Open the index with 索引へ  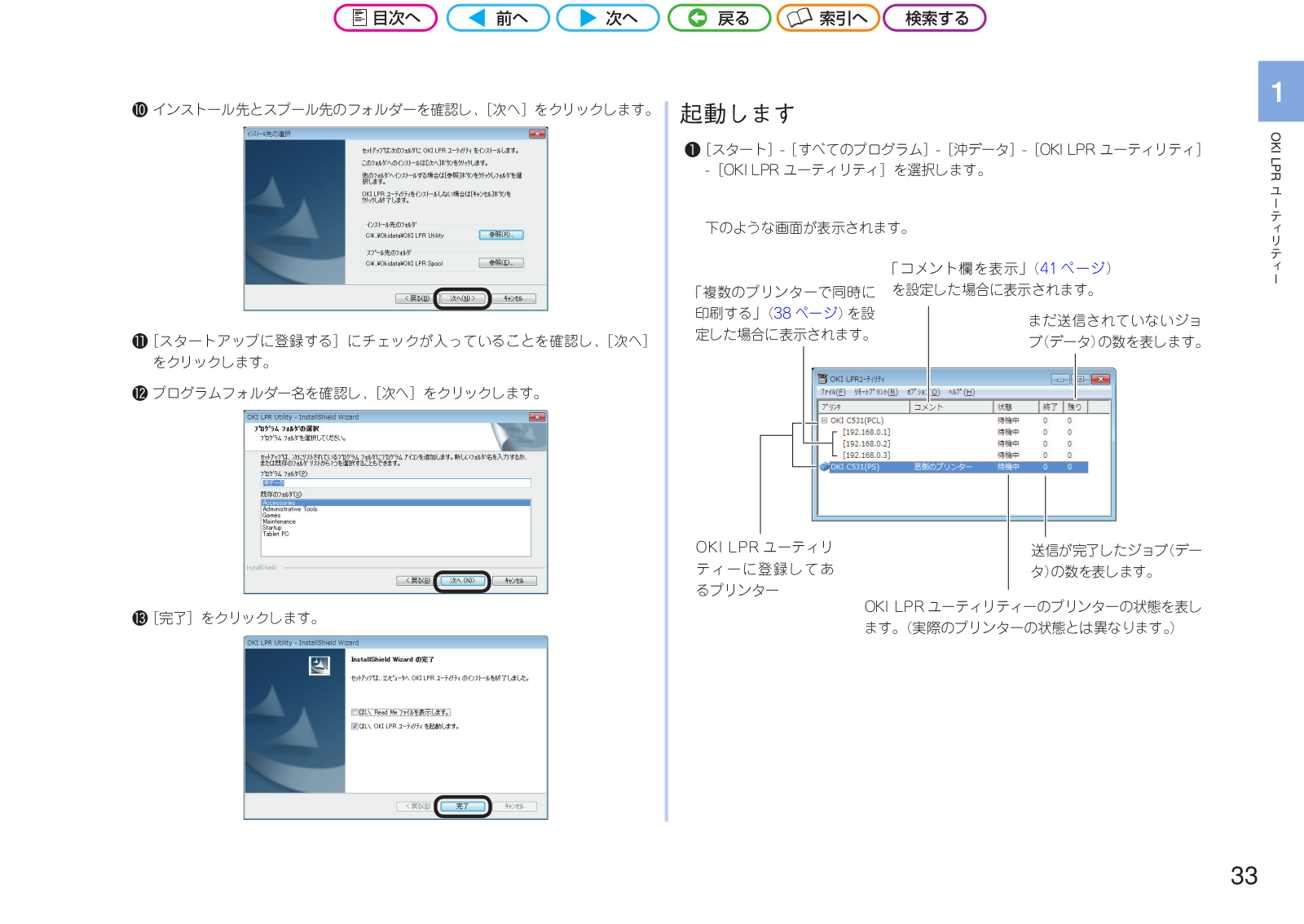(x=828, y=18)
